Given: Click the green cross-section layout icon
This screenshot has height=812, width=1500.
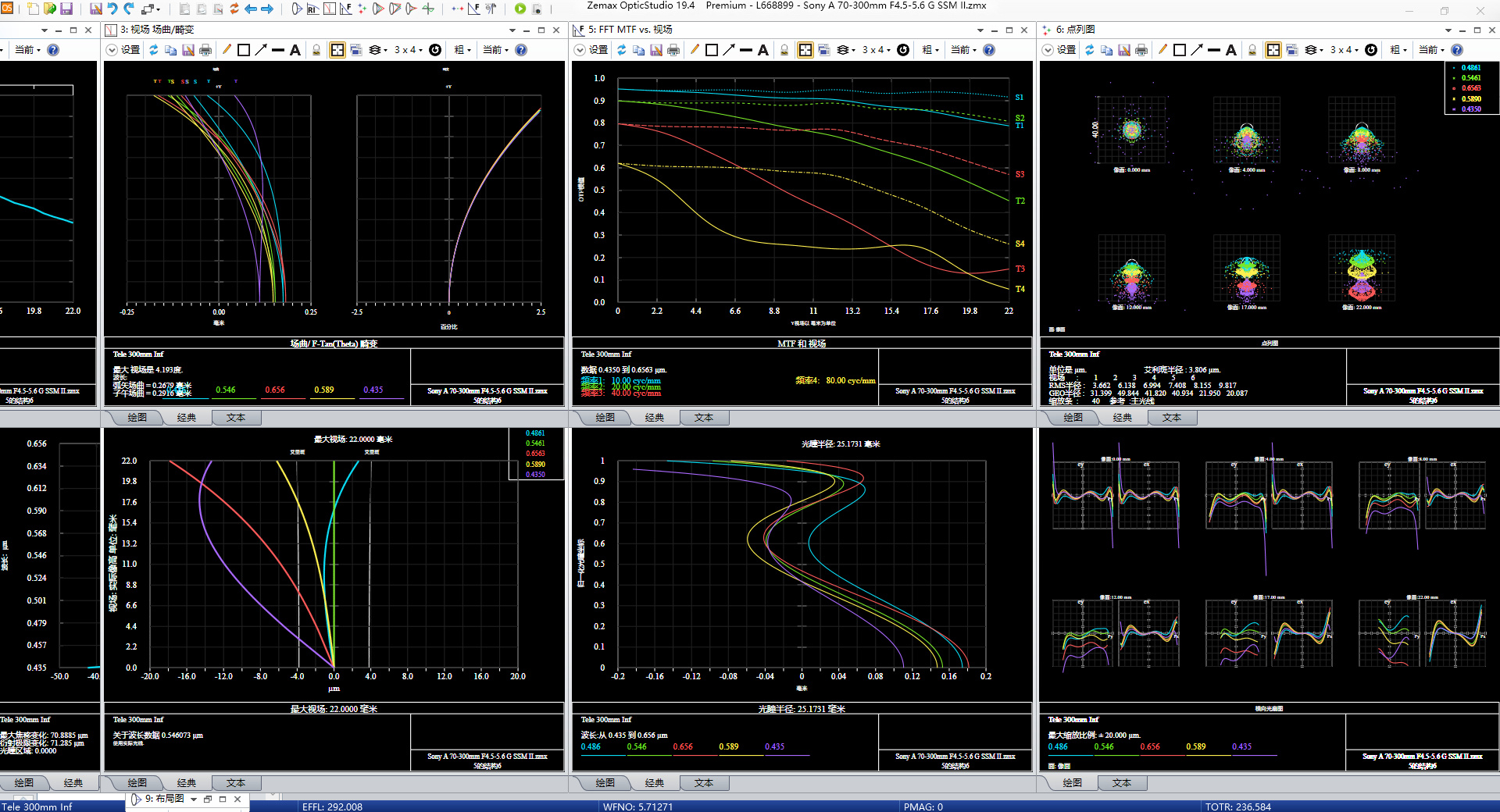Looking at the screenshot, I should pyautogui.click(x=428, y=9).
